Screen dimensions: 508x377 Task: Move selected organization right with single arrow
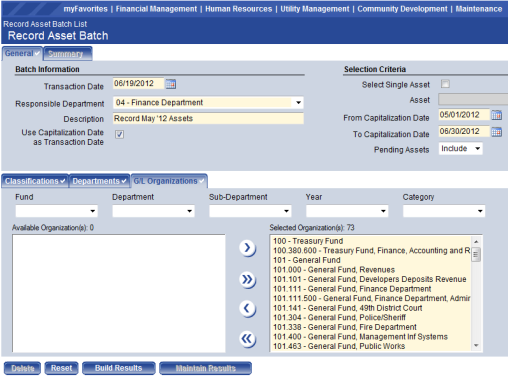coord(247,248)
